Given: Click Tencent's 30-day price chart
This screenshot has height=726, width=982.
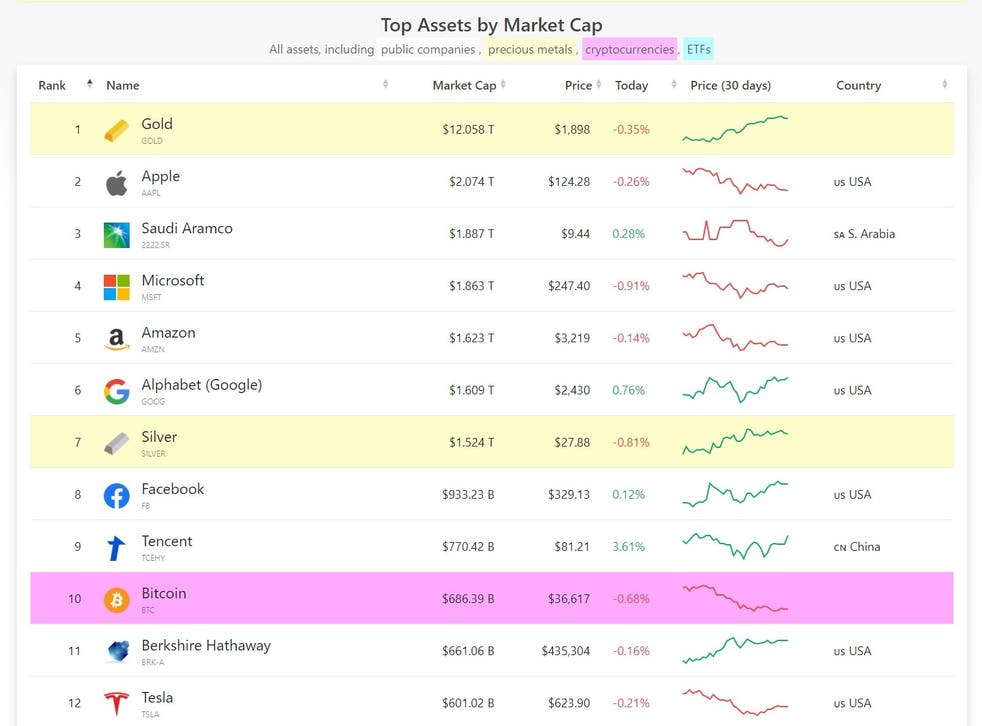Looking at the screenshot, I should pos(735,546).
